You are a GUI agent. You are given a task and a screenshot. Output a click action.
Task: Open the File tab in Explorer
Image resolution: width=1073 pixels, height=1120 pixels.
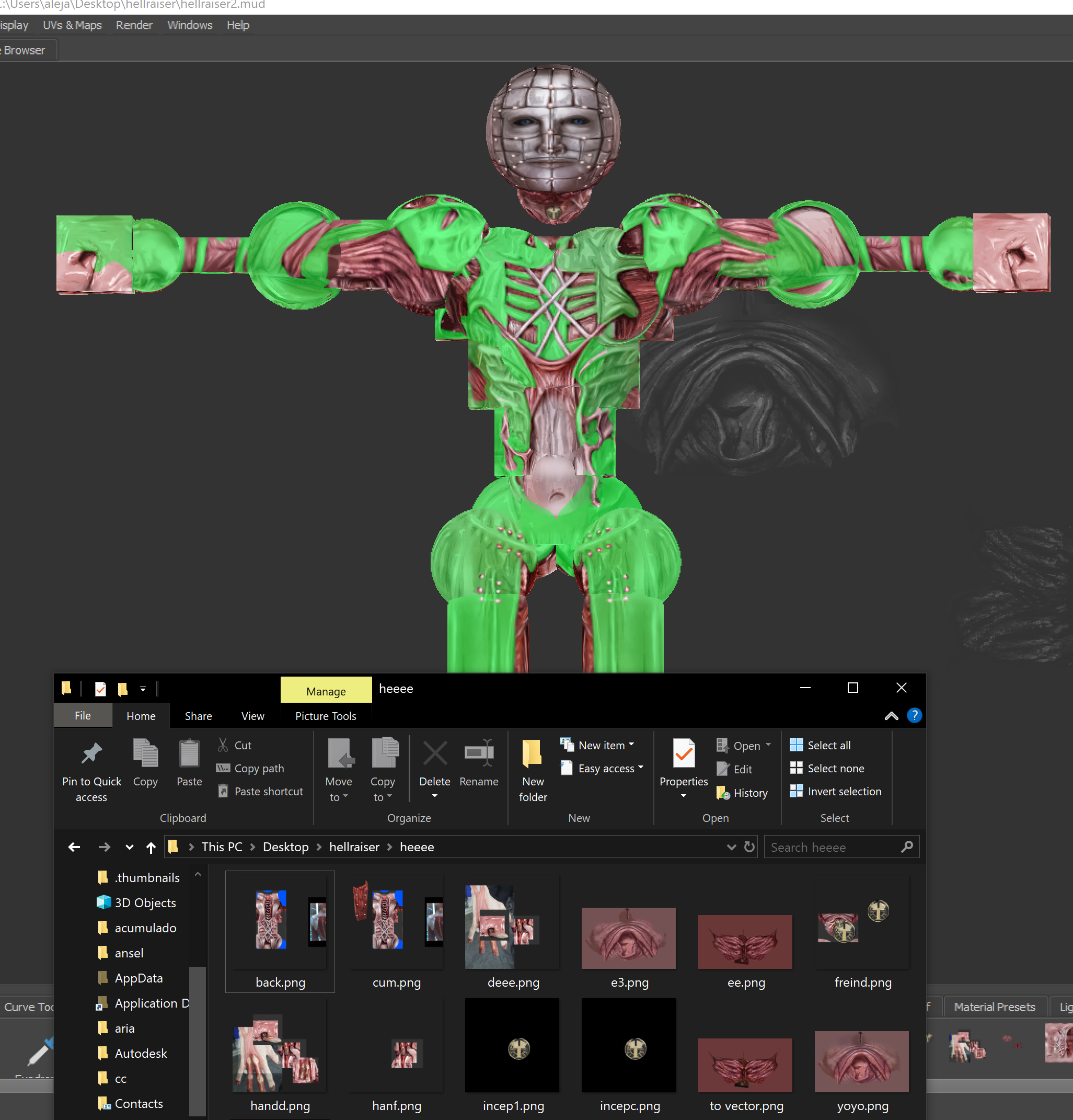point(83,715)
